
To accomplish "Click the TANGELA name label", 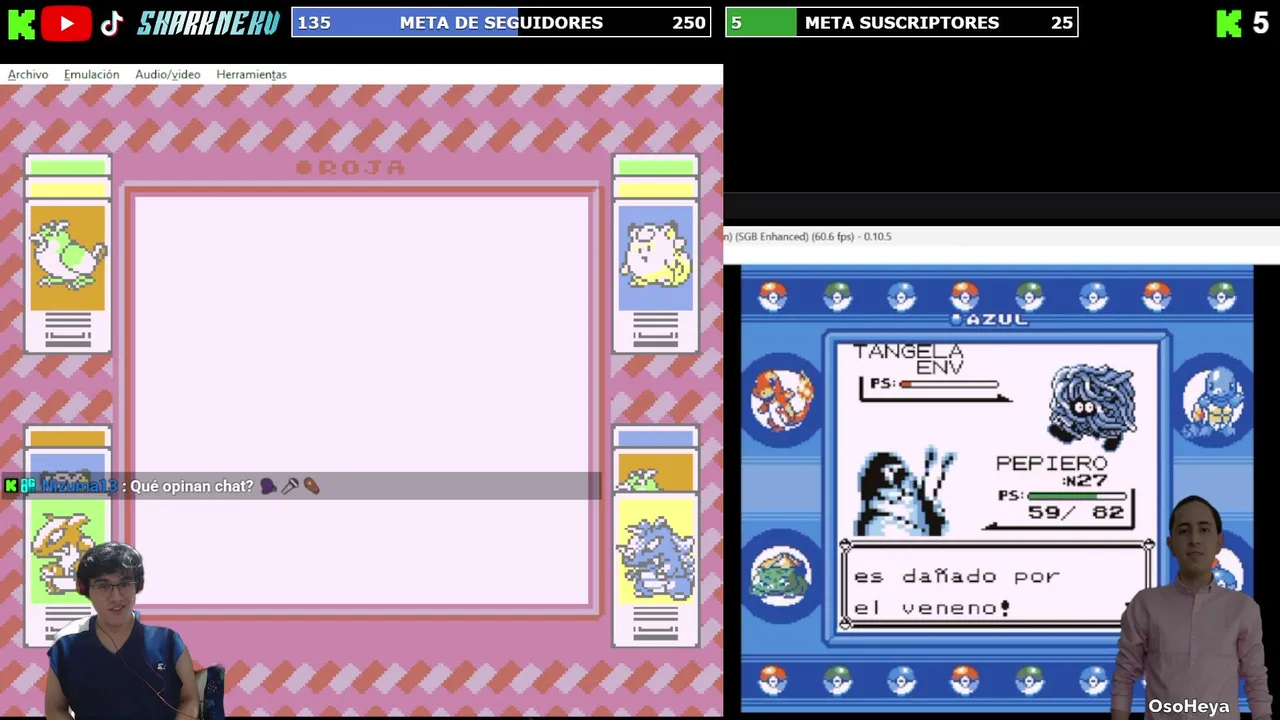I will tap(908, 351).
